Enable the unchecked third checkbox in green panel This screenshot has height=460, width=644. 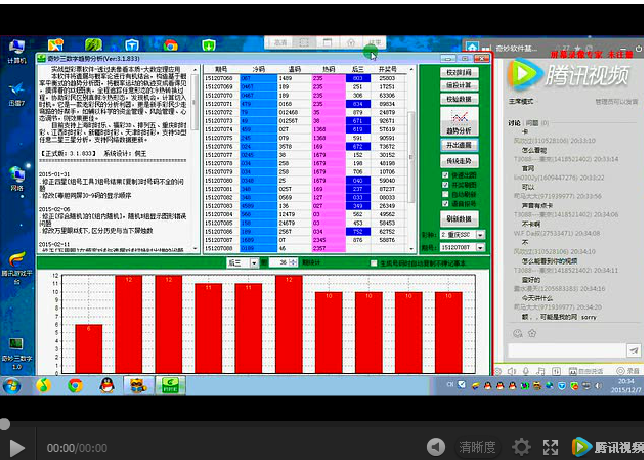(447, 194)
